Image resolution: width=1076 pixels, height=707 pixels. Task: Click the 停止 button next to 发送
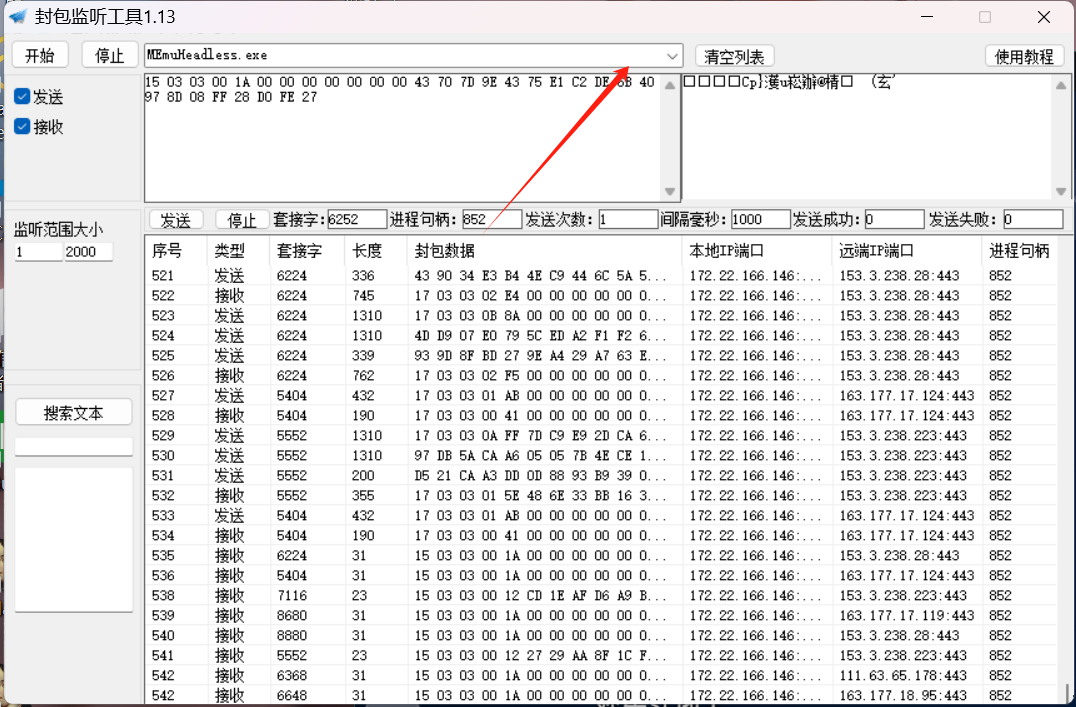point(241,219)
